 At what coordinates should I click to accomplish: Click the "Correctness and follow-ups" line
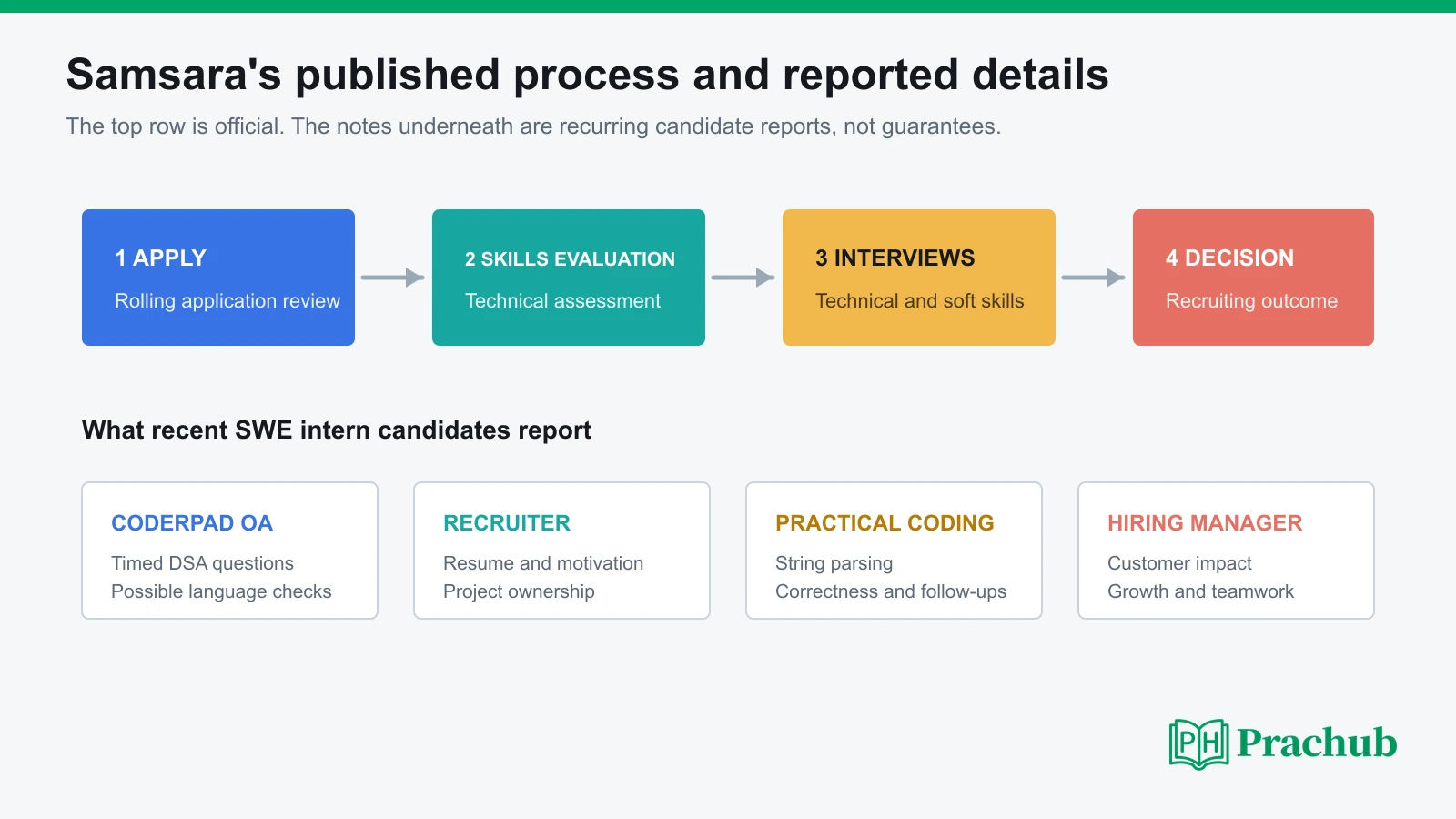891,591
